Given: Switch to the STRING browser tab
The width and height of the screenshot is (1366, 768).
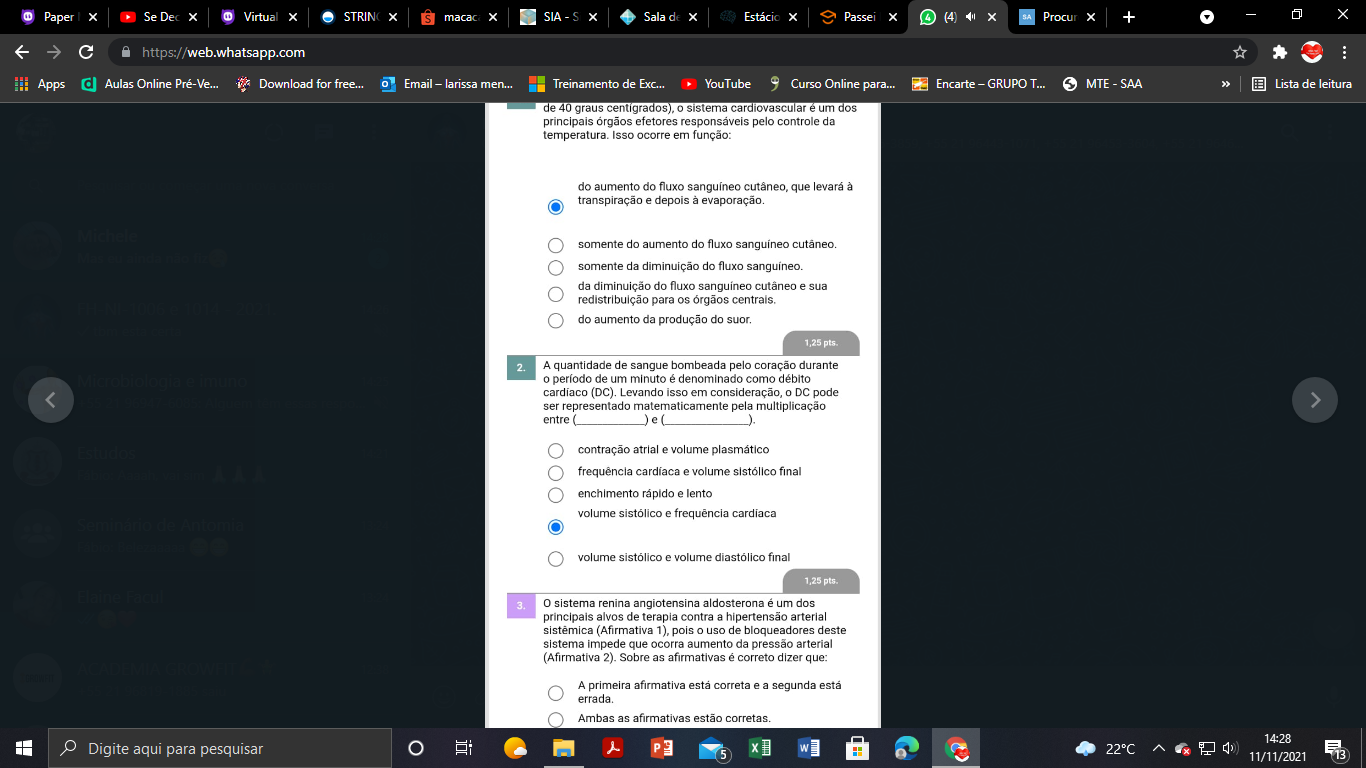Looking at the screenshot, I should click(x=355, y=17).
